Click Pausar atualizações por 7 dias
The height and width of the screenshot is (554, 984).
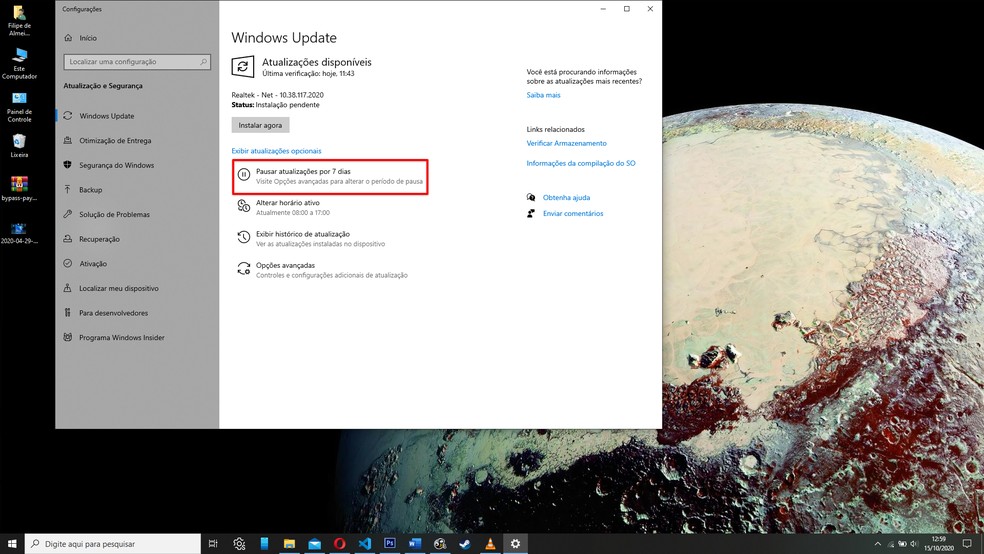tap(330, 176)
